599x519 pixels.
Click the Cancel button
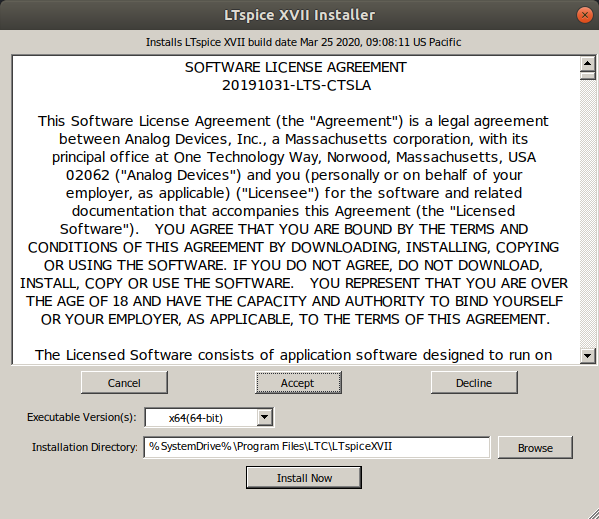(x=124, y=382)
